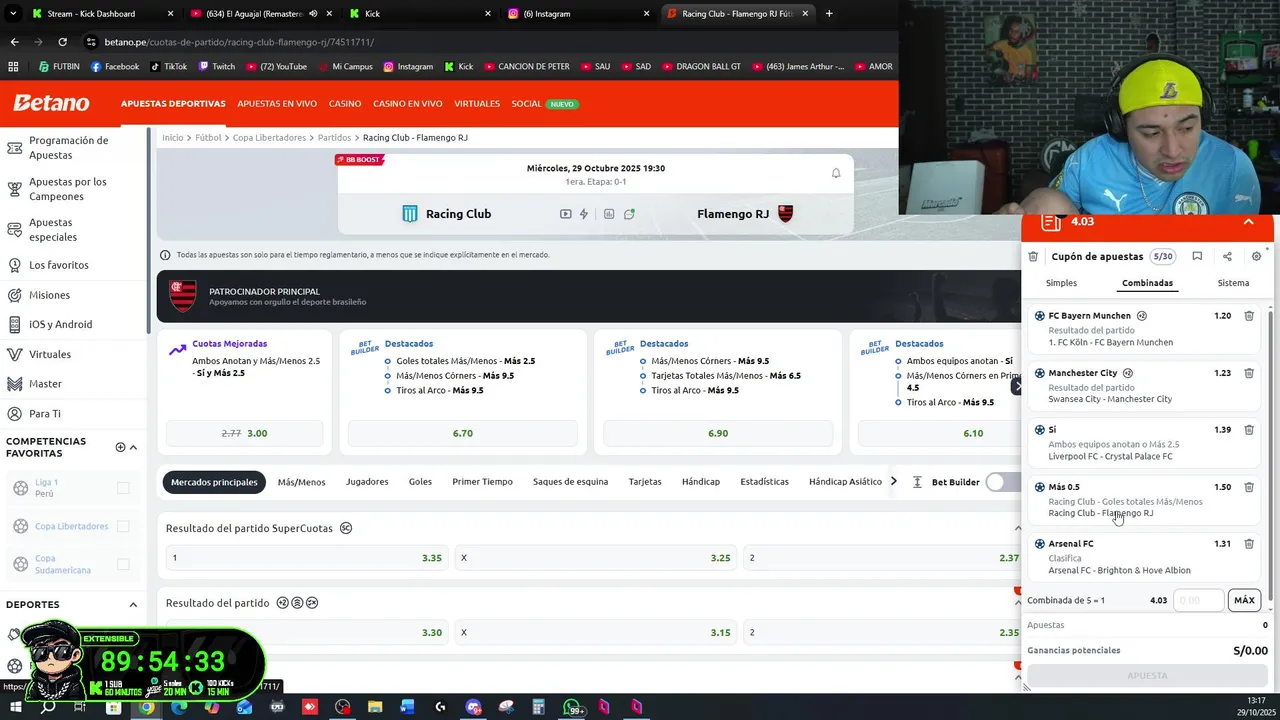Pick draw odds 3.25 in SuperCuotas

(x=595, y=558)
